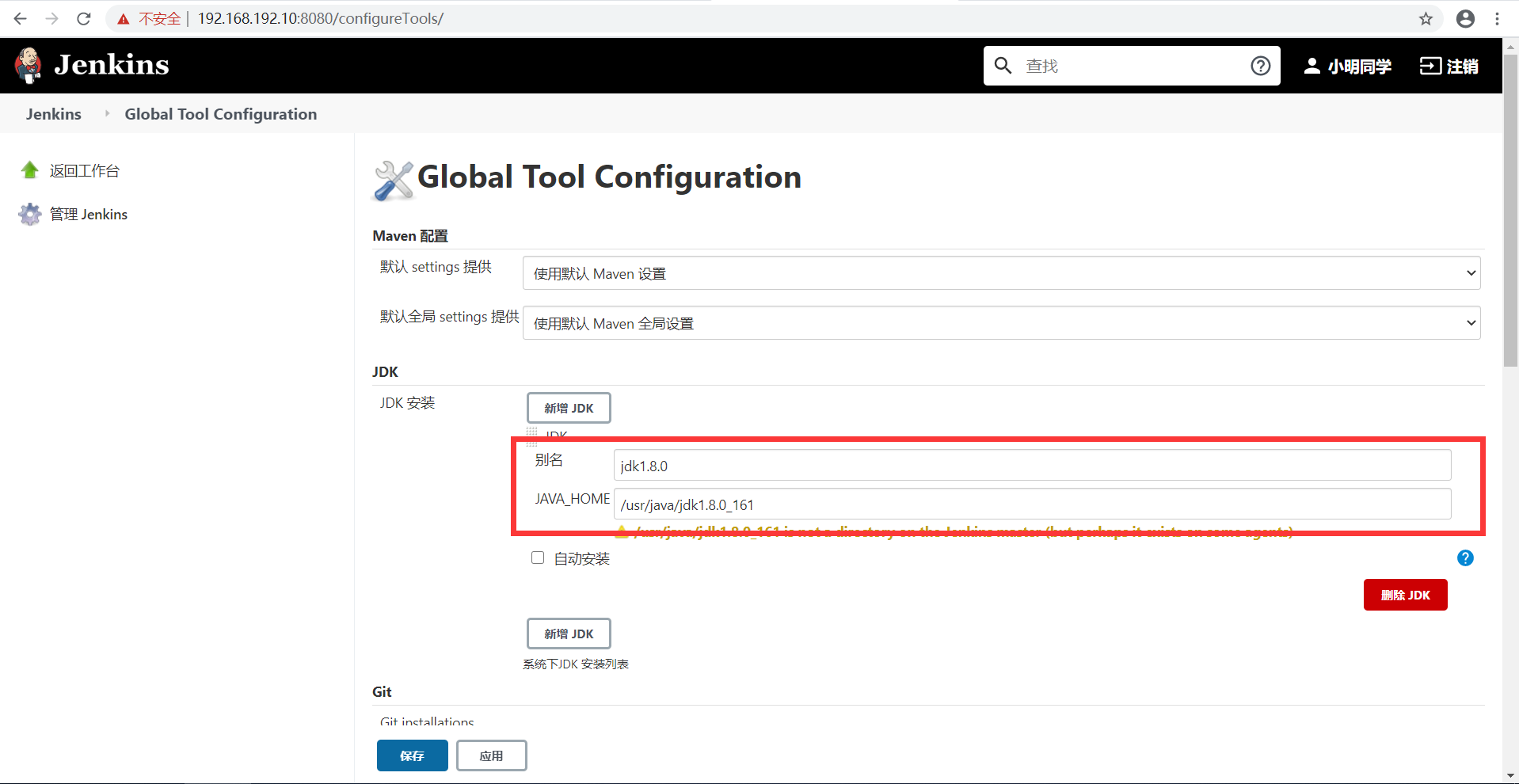This screenshot has width=1519, height=784.
Task: Click the JAVA_HOME input field
Action: click(1032, 504)
